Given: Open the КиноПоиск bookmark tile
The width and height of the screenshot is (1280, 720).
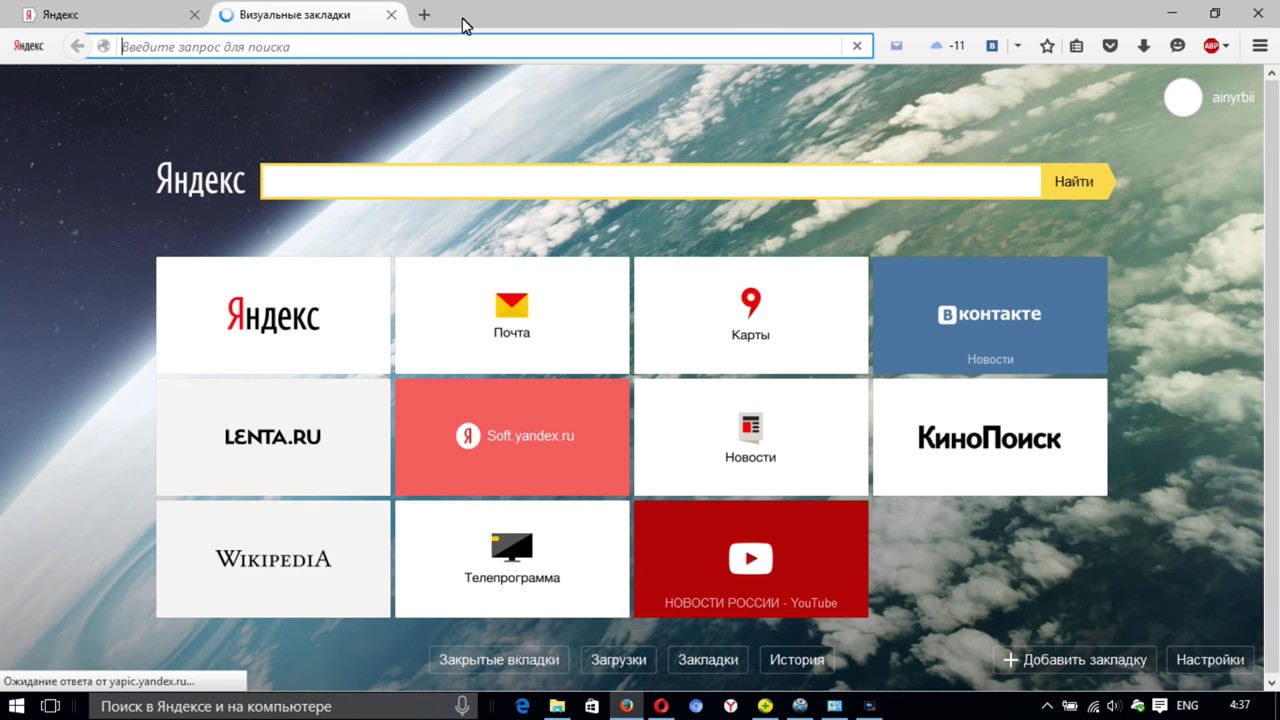Looking at the screenshot, I should click(x=990, y=437).
